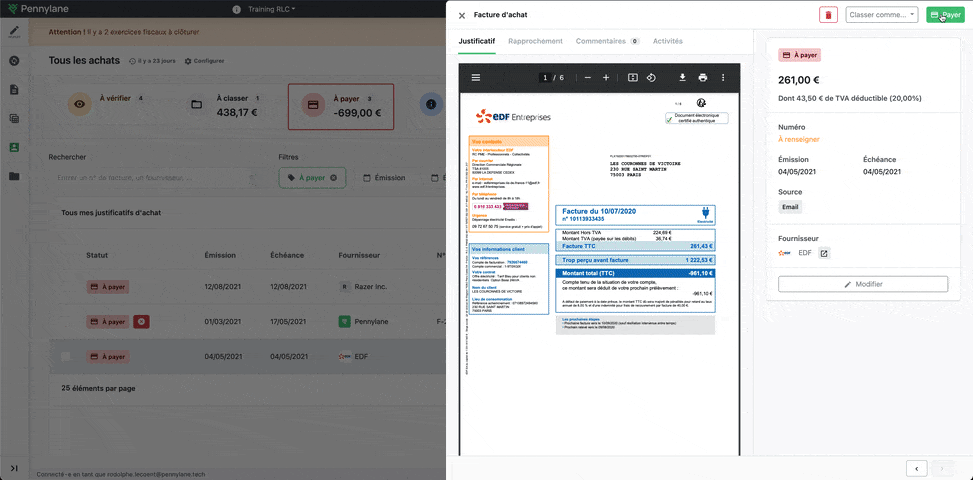The width and height of the screenshot is (973, 480).
Task: Tick the checkbox on the EDF row
Action: pyautogui.click(x=66, y=356)
